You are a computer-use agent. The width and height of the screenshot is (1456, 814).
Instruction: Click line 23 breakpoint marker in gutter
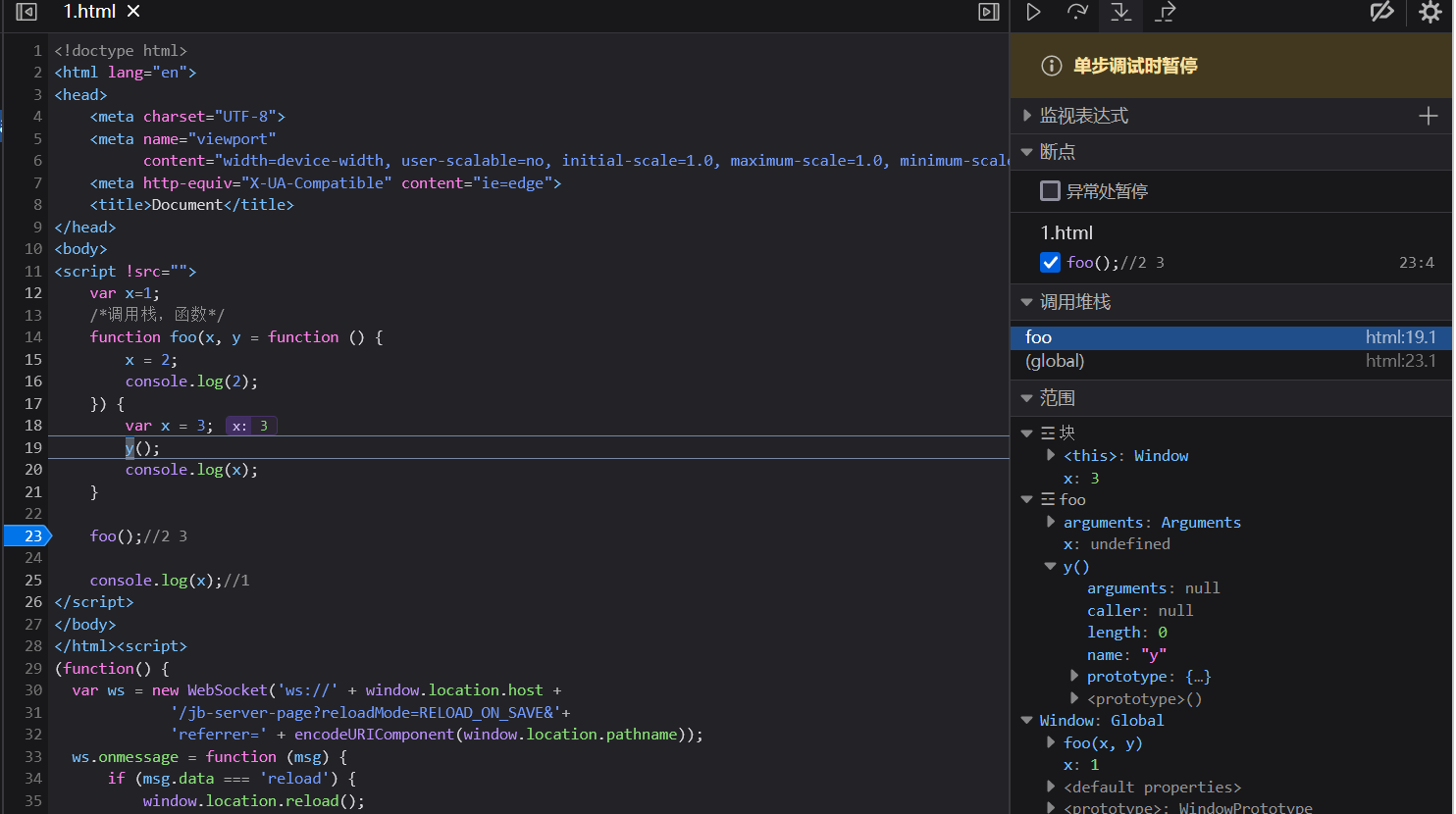[x=27, y=535]
